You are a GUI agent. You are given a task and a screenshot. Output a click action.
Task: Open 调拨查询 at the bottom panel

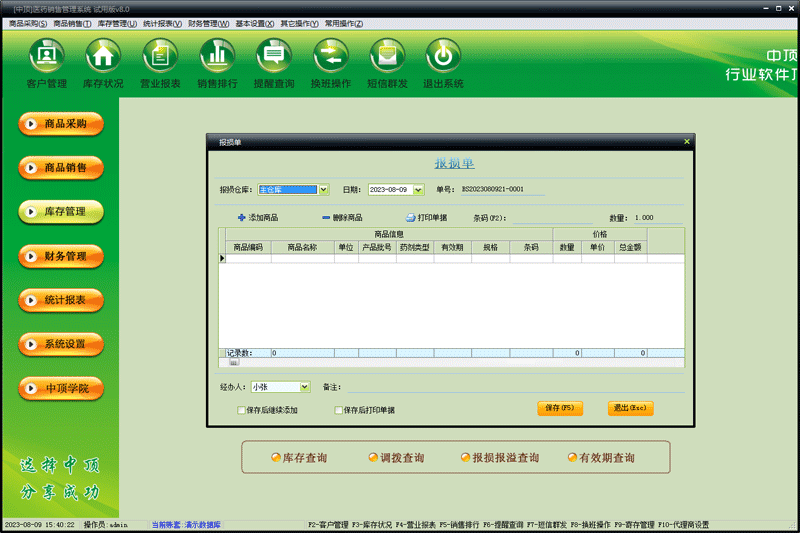tap(396, 458)
